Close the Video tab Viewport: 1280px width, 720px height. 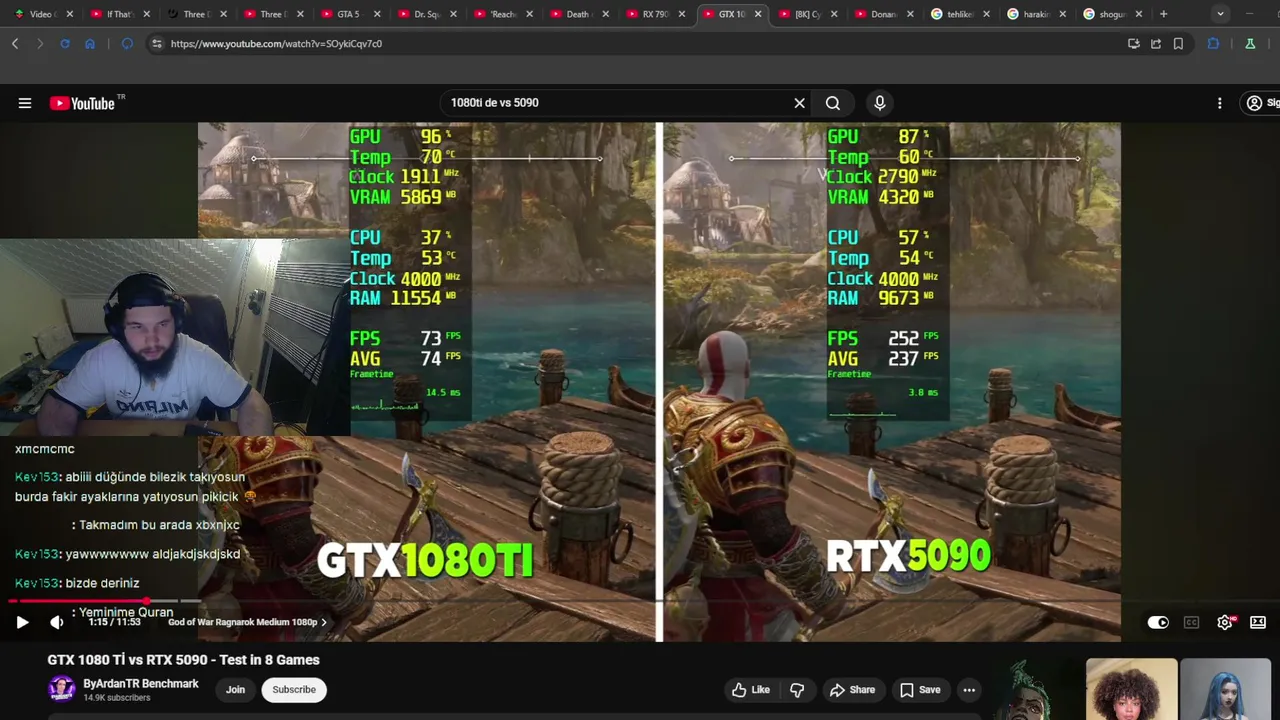click(x=70, y=14)
